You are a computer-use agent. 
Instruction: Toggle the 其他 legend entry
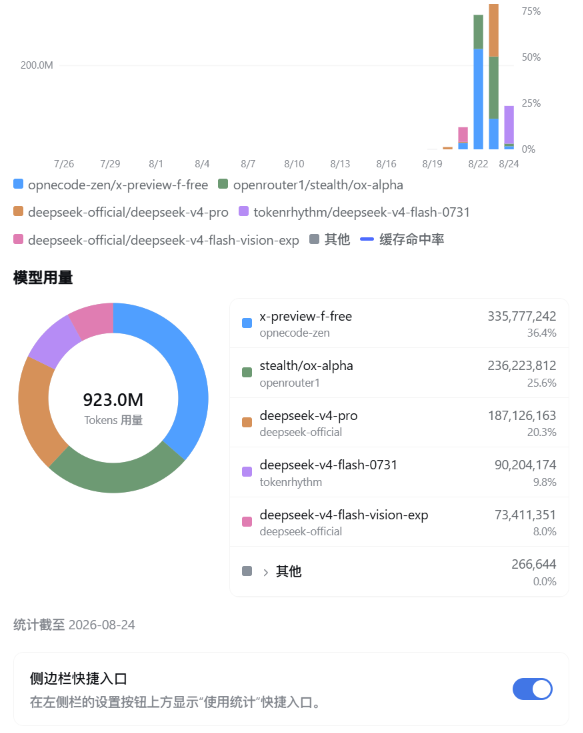pos(330,240)
